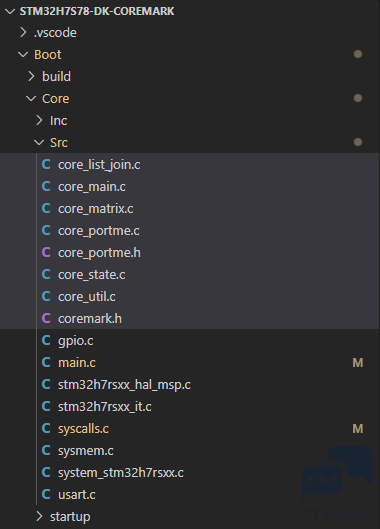Open the file core_util.c
This screenshot has height=529, width=380.
(87, 297)
